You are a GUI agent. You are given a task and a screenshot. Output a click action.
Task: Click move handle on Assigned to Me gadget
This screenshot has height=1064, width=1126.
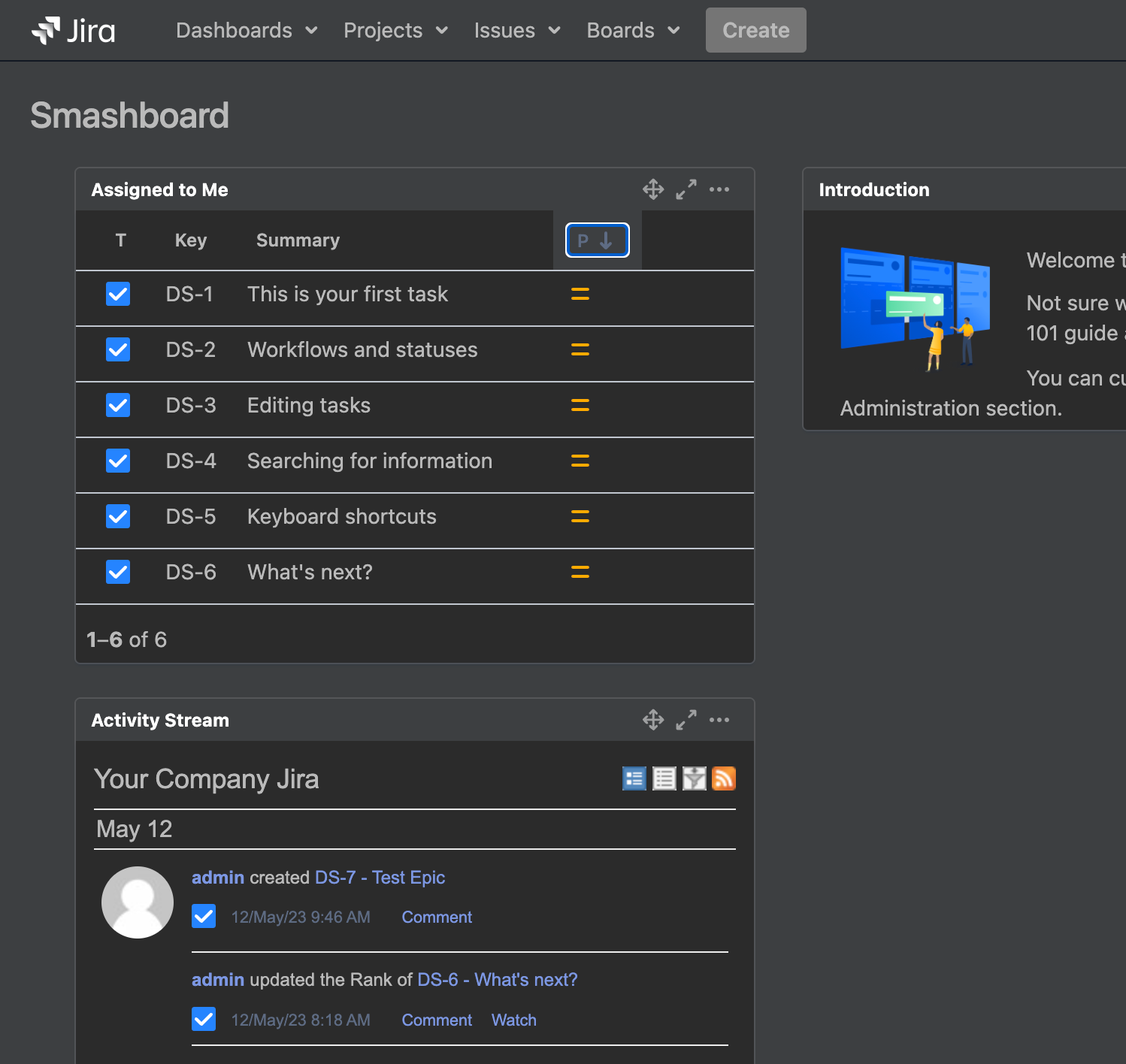(653, 189)
